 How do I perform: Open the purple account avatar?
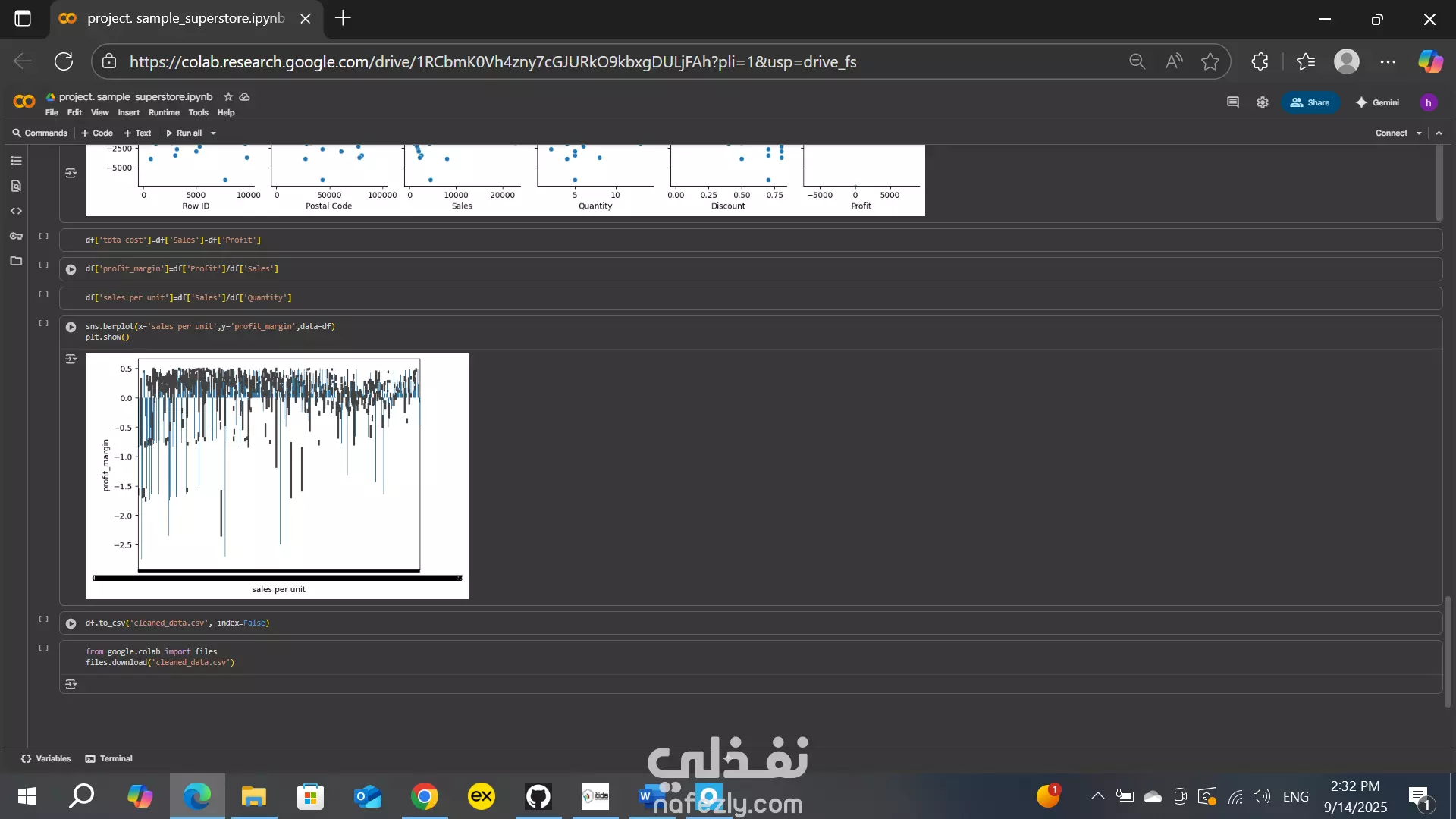[x=1429, y=102]
